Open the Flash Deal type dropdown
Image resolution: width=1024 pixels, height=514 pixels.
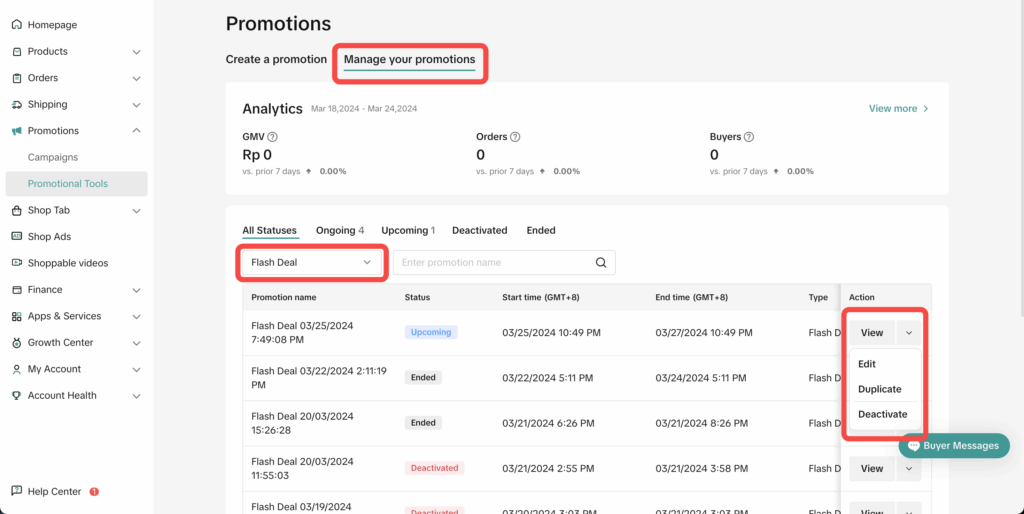coord(312,263)
